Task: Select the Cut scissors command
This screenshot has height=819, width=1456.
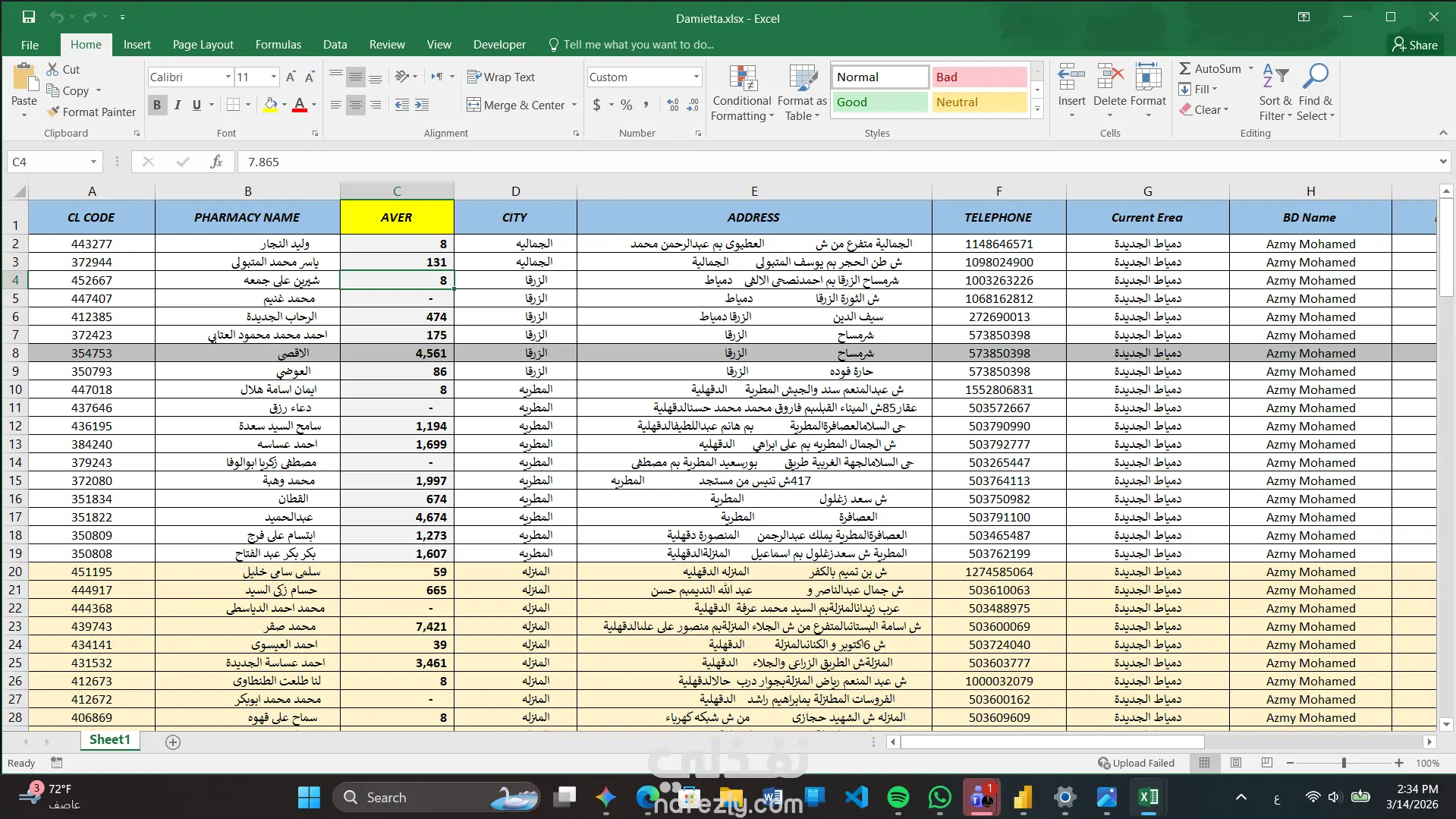Action: (63, 69)
